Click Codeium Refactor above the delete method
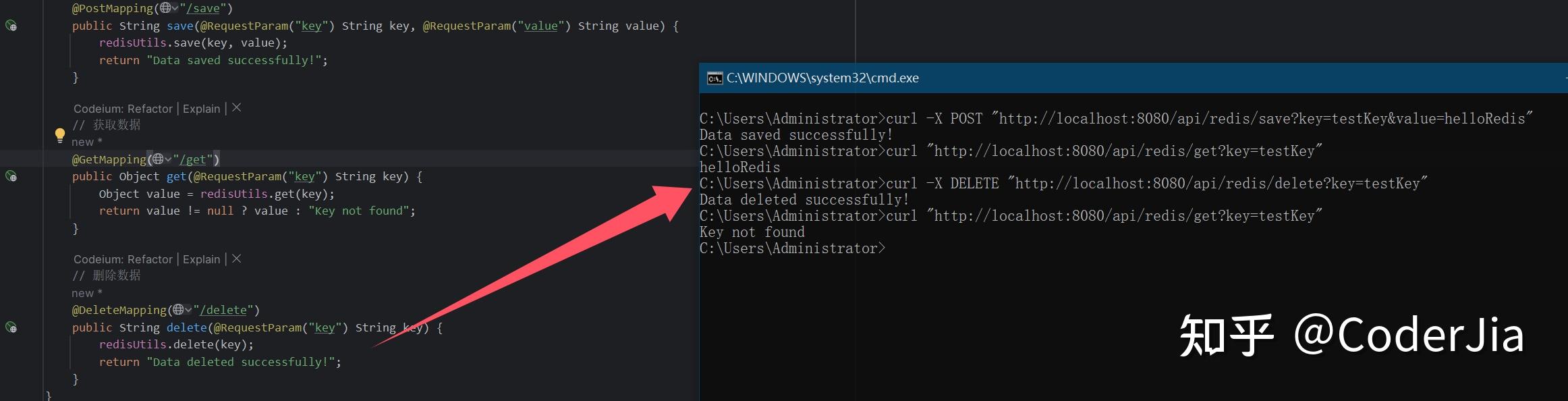The height and width of the screenshot is (401, 1568). [x=150, y=259]
